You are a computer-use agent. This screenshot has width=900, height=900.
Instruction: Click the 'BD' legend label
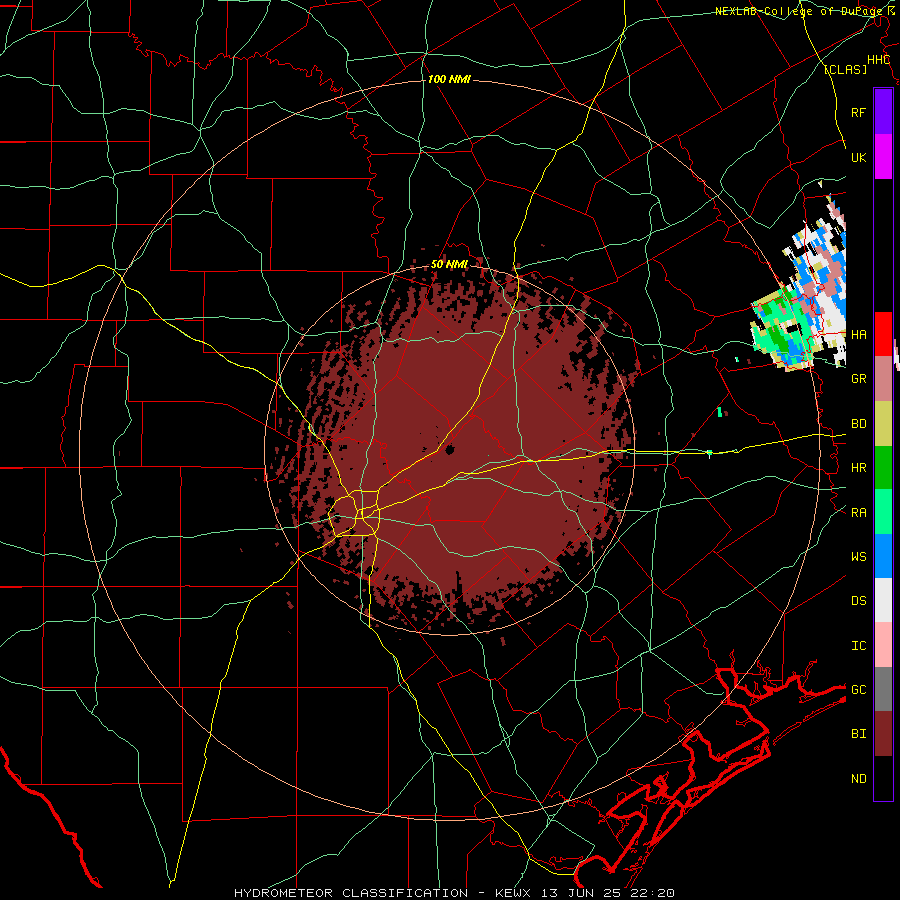pos(858,424)
